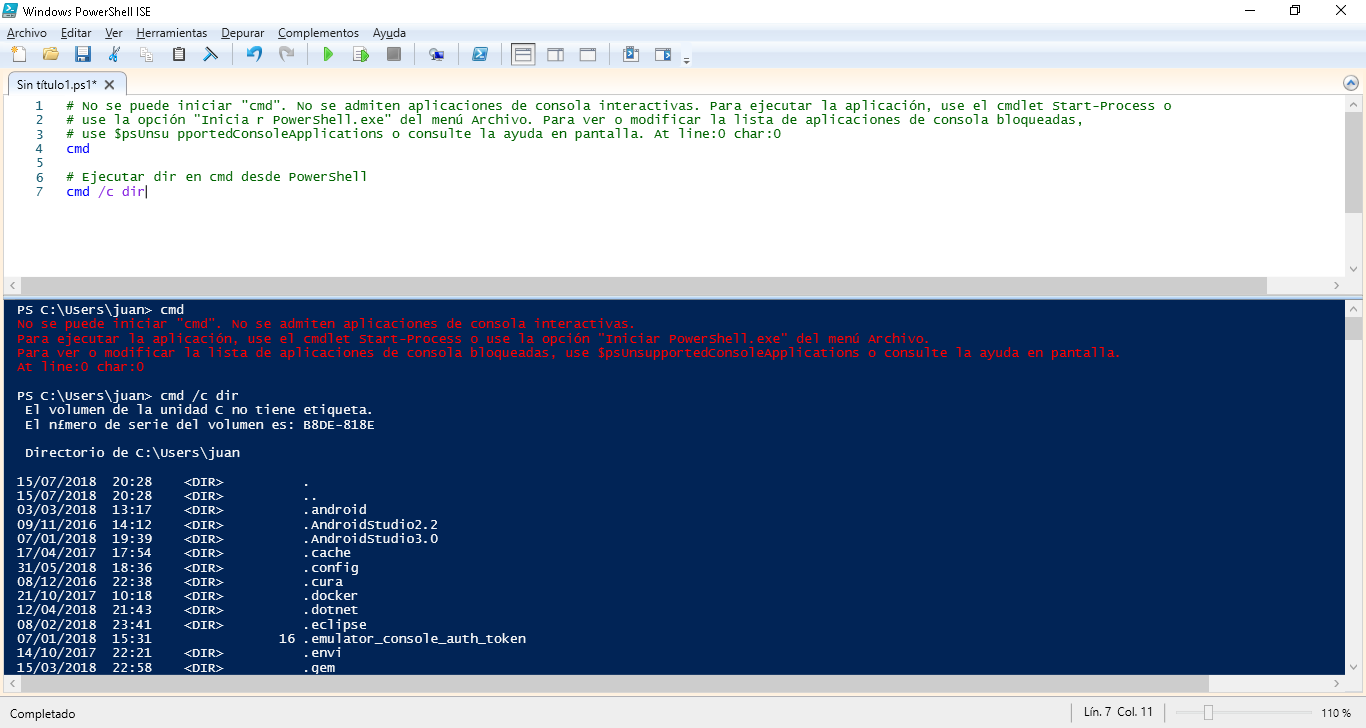Redo the last undone edit
1366x728 pixels.
point(286,54)
